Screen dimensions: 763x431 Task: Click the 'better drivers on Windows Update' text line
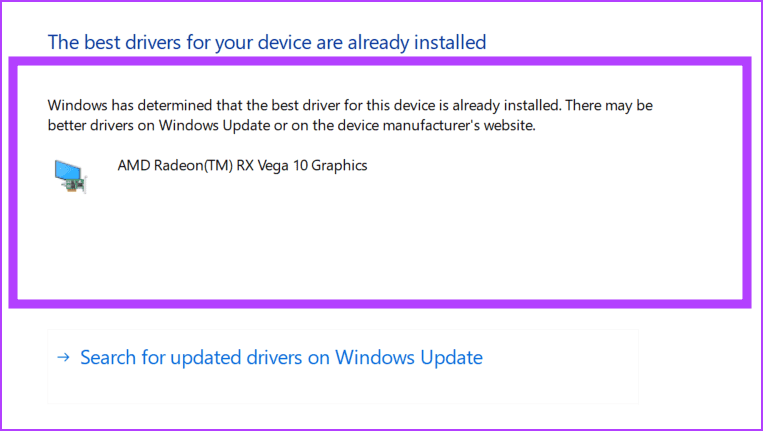coord(291,126)
